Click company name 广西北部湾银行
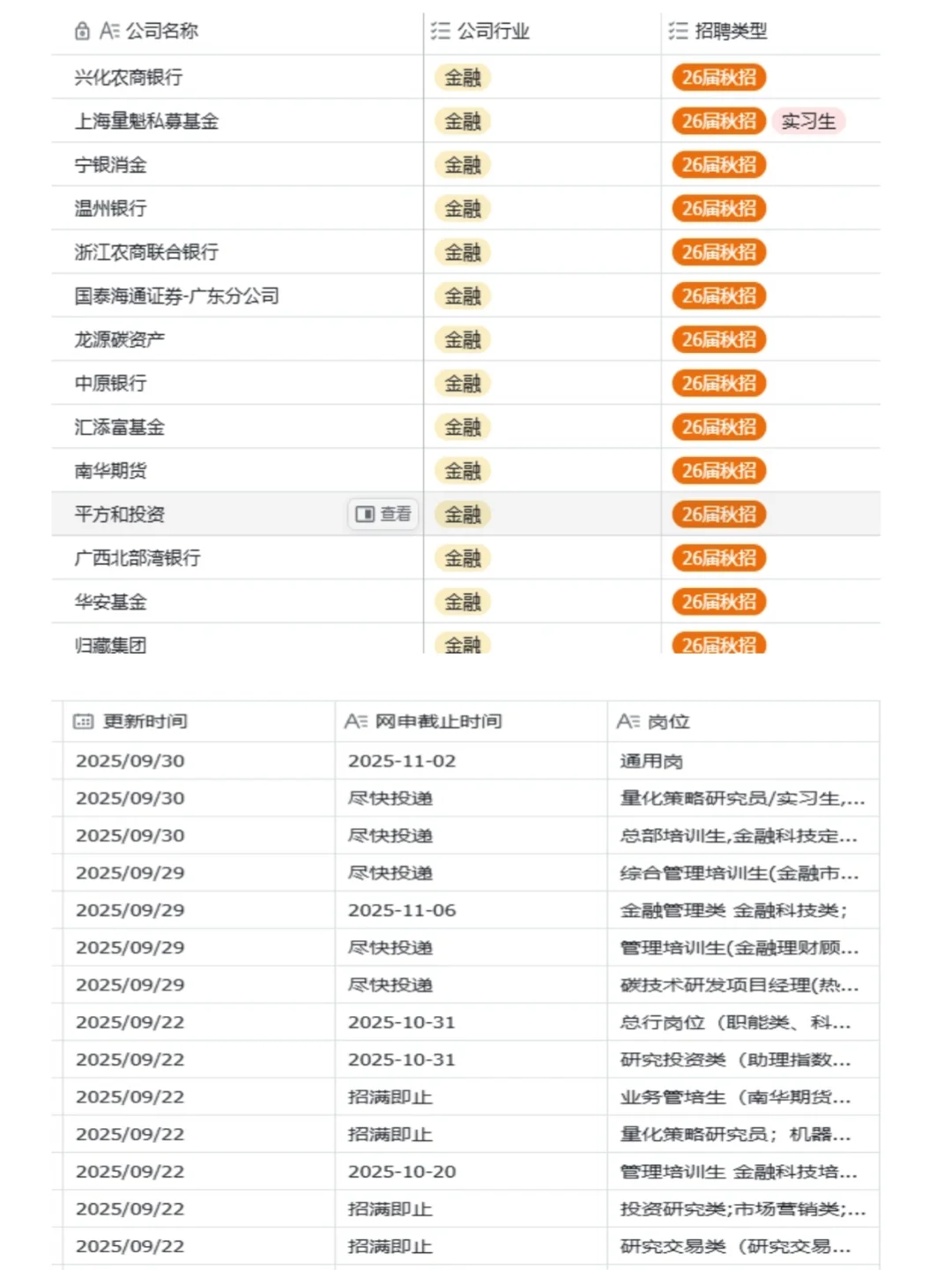 click(x=138, y=558)
